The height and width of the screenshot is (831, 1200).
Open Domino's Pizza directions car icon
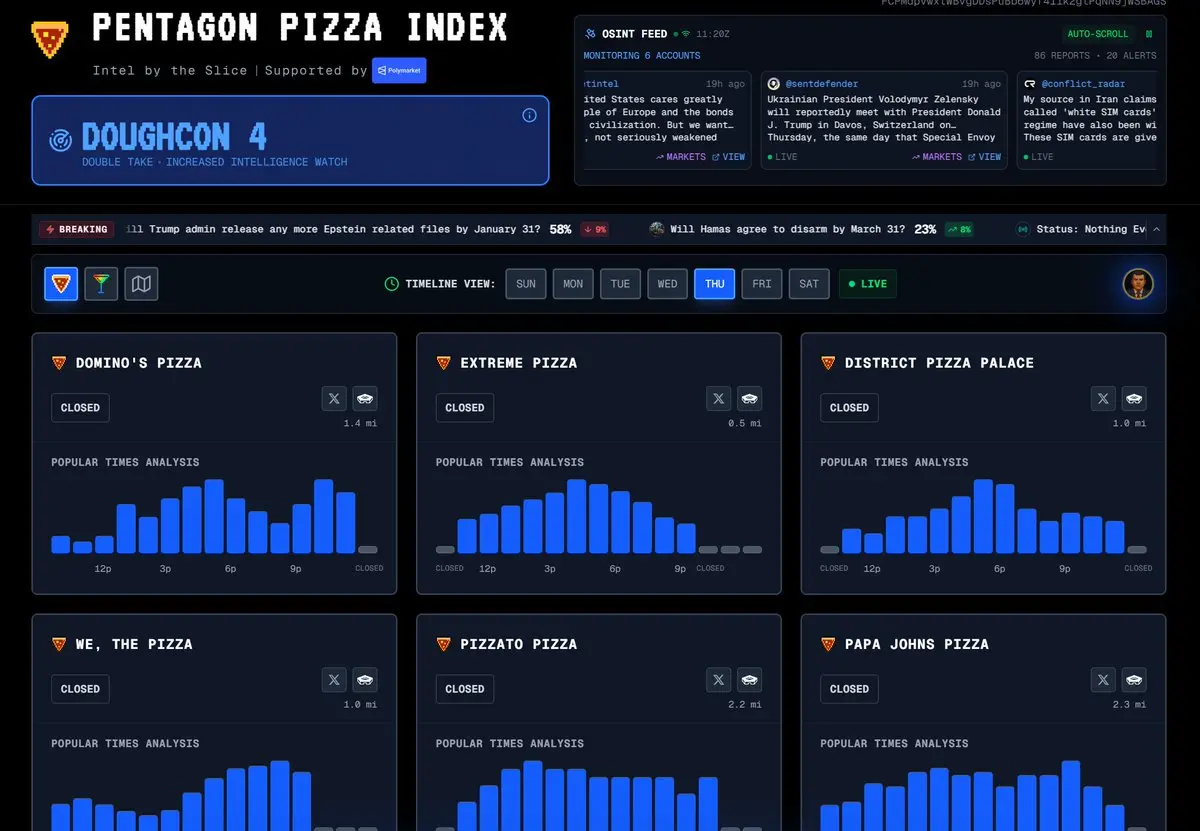(365, 399)
